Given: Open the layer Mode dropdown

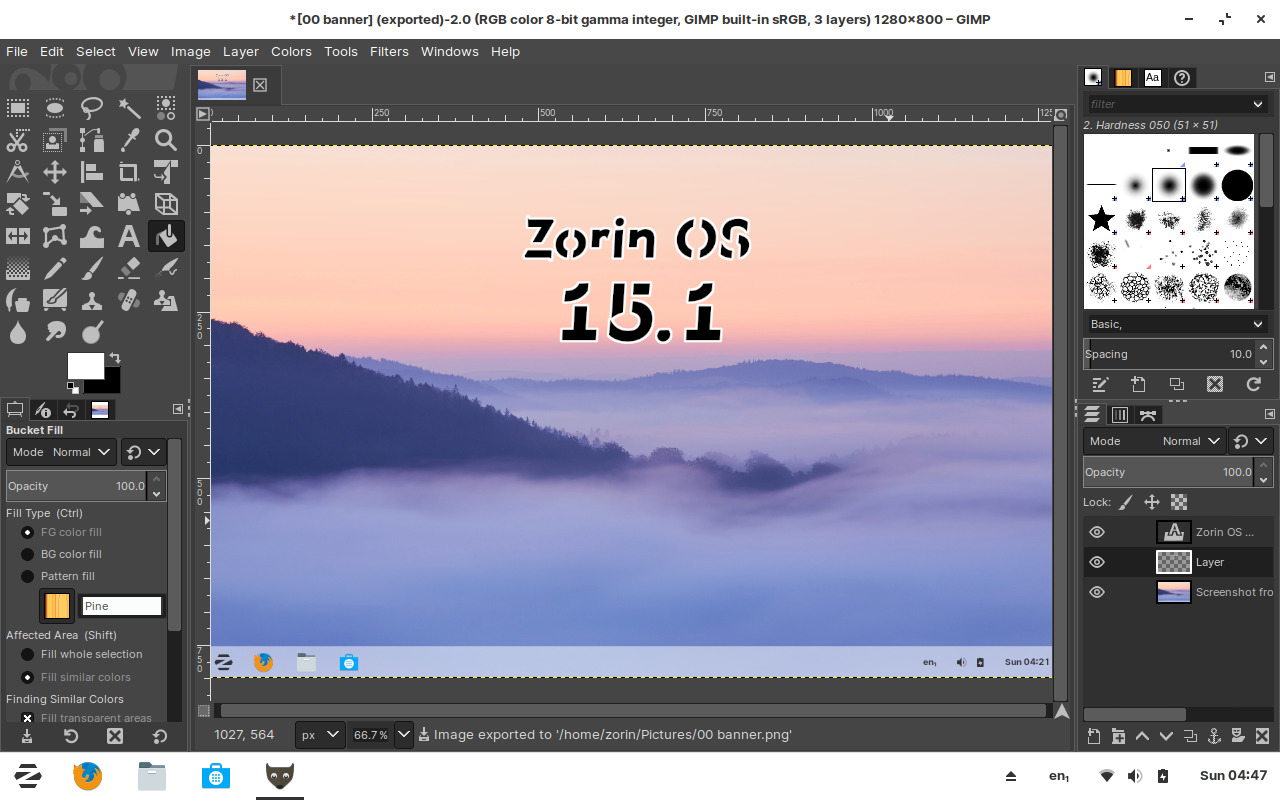Looking at the screenshot, I should 1190,440.
